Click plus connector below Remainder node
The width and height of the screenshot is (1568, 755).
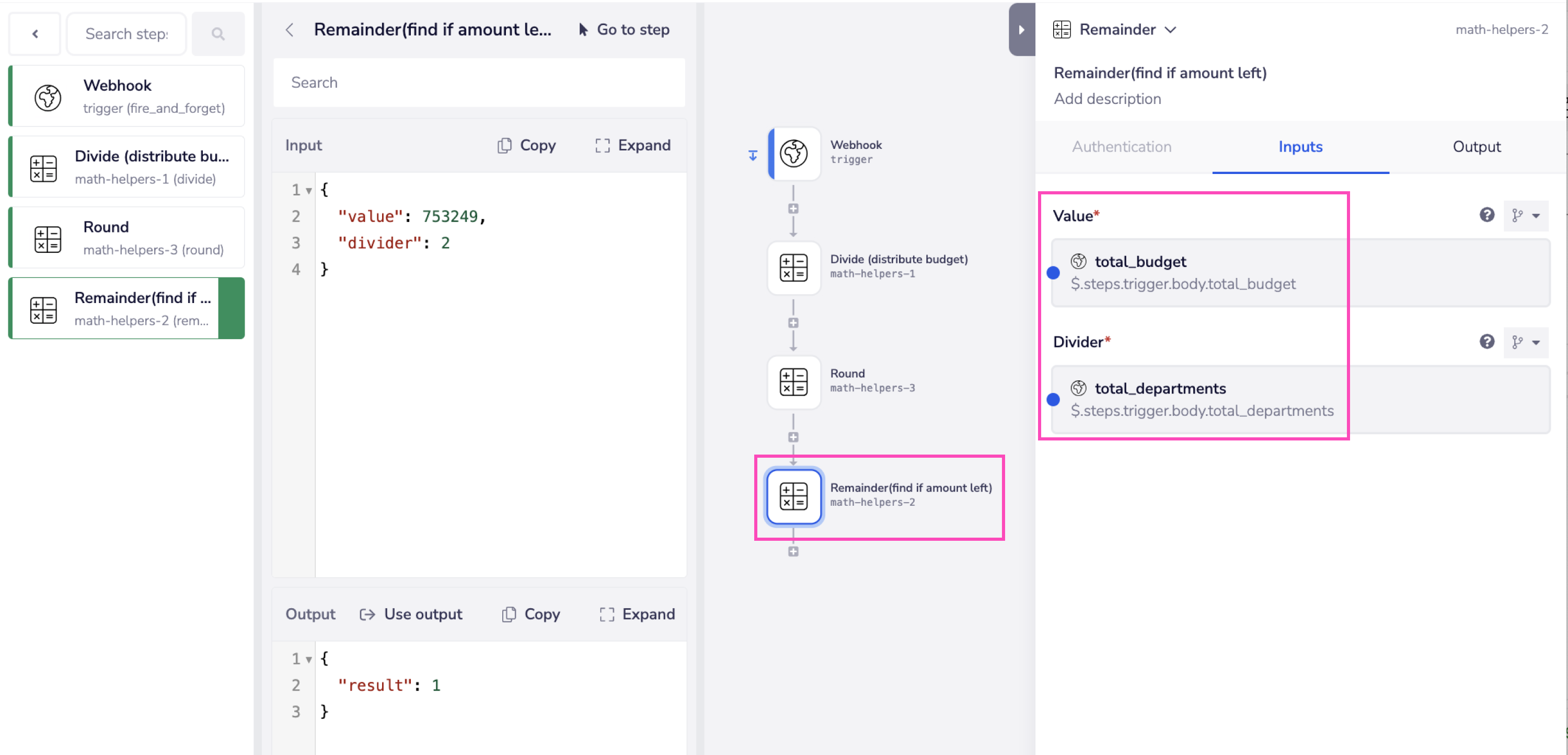793,551
